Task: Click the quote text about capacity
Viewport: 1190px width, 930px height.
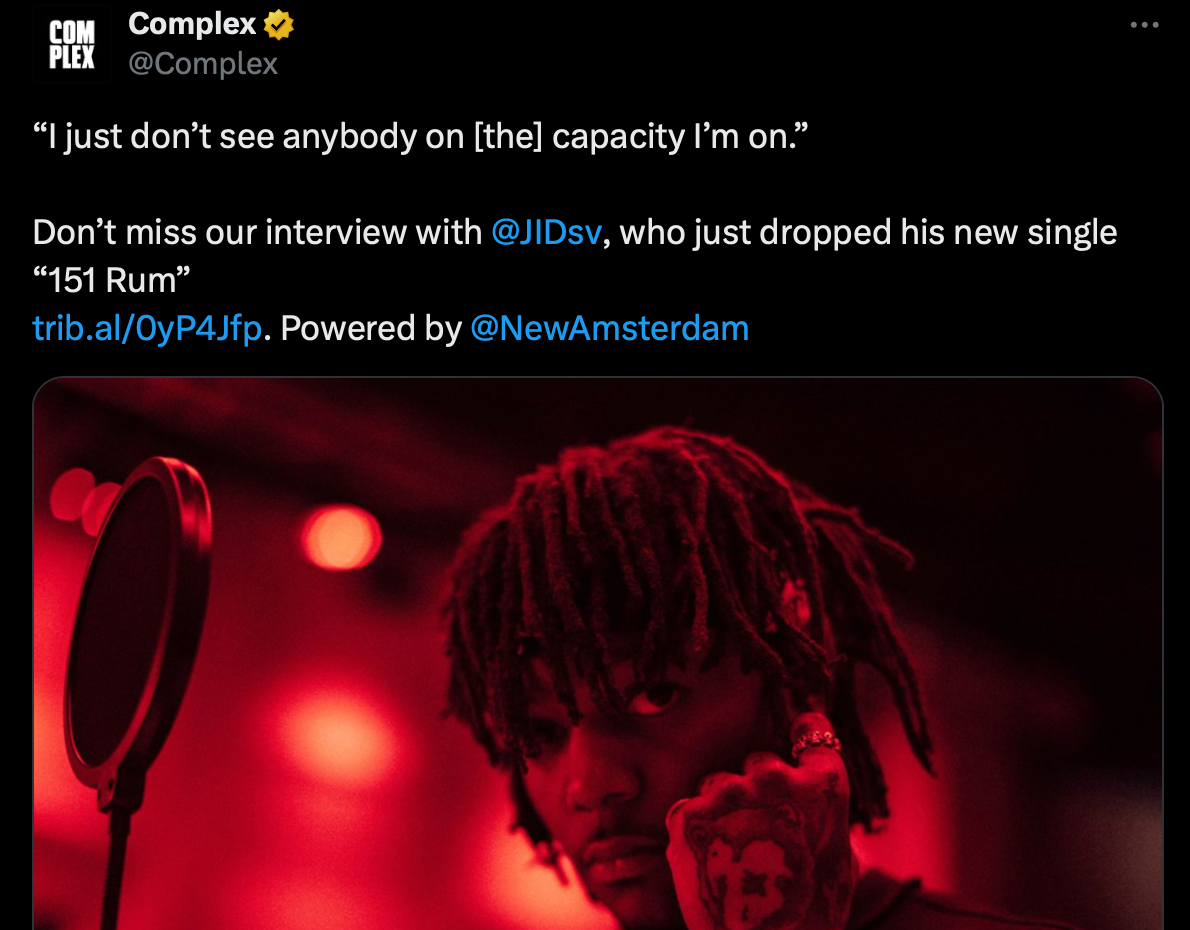Action: click(420, 137)
